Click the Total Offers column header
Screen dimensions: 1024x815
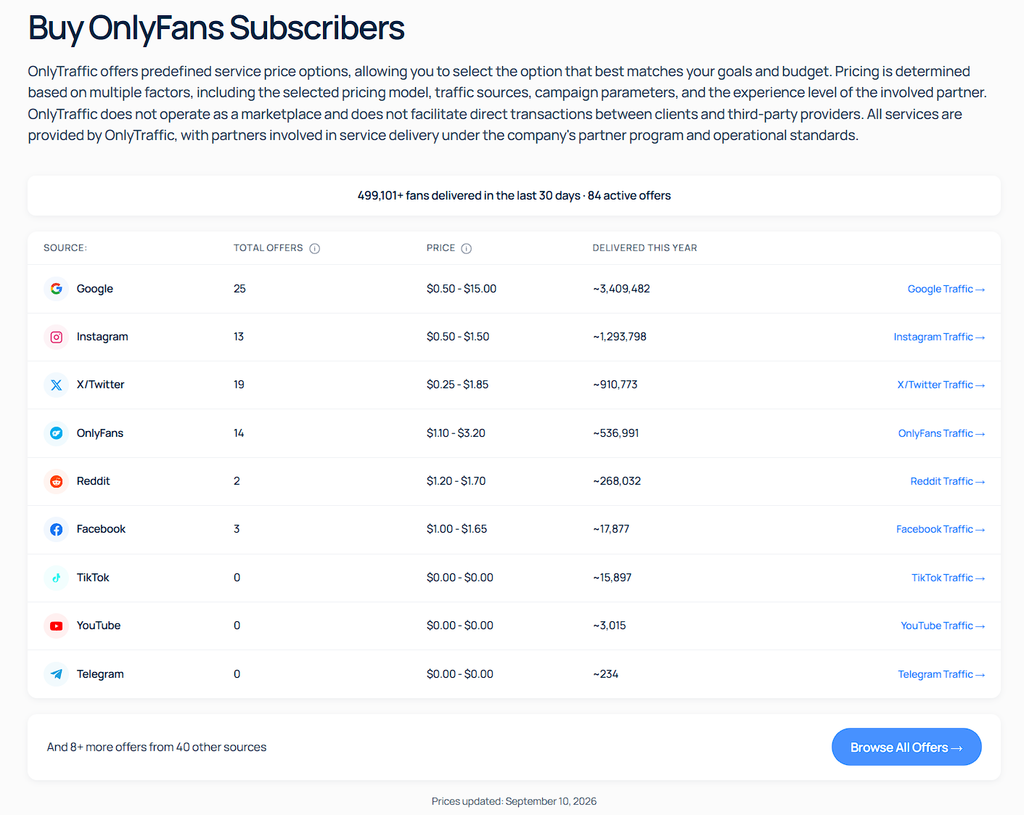(268, 248)
